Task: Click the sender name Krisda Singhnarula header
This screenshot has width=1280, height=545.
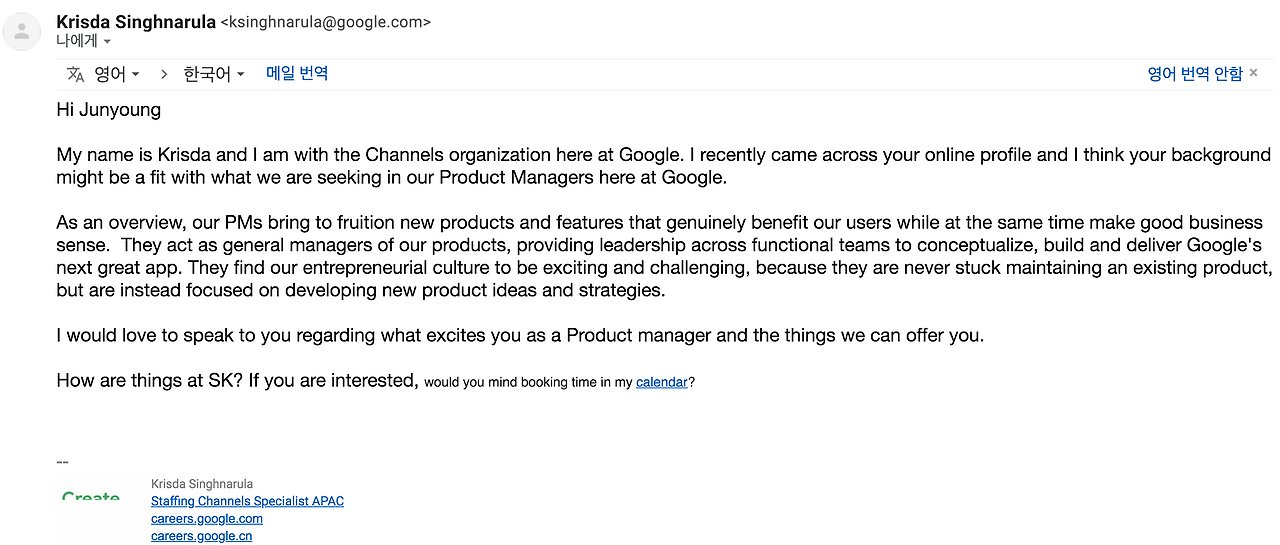Action: (135, 21)
